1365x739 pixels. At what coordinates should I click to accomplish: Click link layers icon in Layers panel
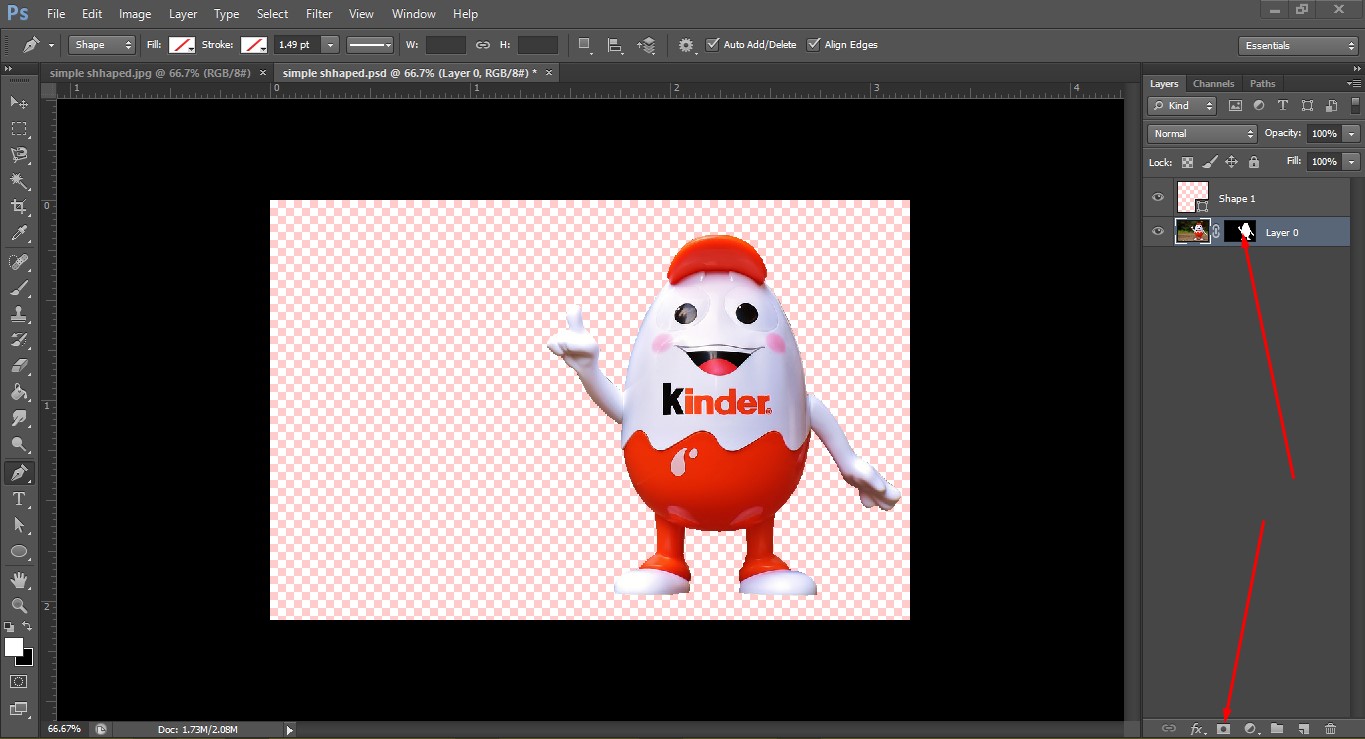click(x=1168, y=729)
